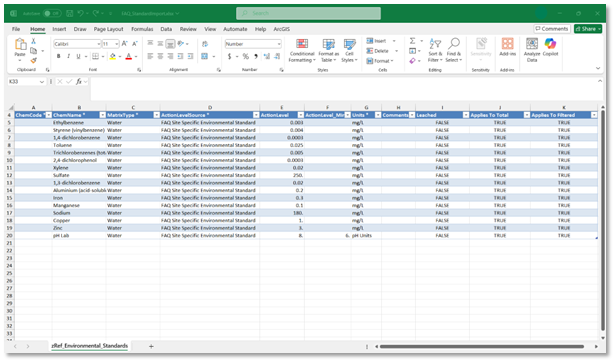The height and width of the screenshot is (364, 616).
Task: Apply Italic formatting
Action: coord(68,57)
